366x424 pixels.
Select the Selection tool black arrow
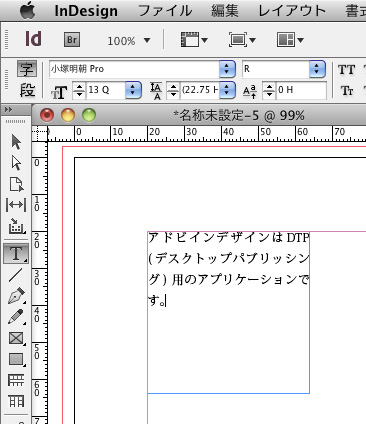16,142
